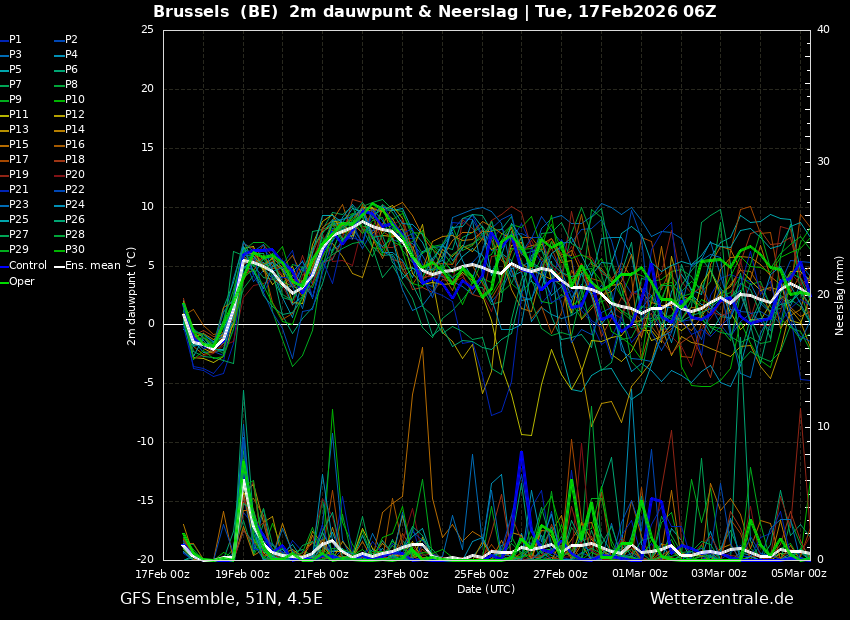Select the P10 legend line marker
Image resolution: width=850 pixels, height=620 pixels.
click(x=58, y=100)
